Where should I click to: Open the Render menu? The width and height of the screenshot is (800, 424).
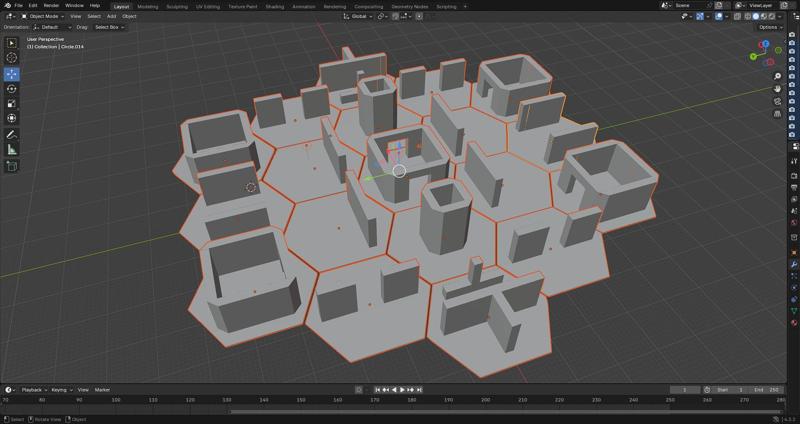[51, 6]
